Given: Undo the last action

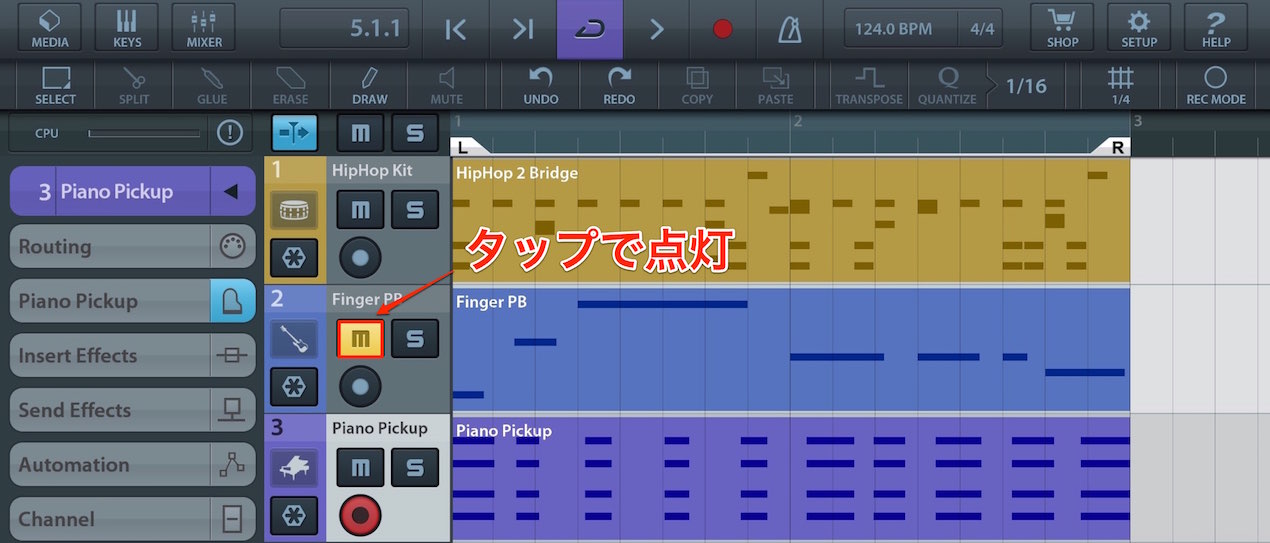Looking at the screenshot, I should pos(541,85).
